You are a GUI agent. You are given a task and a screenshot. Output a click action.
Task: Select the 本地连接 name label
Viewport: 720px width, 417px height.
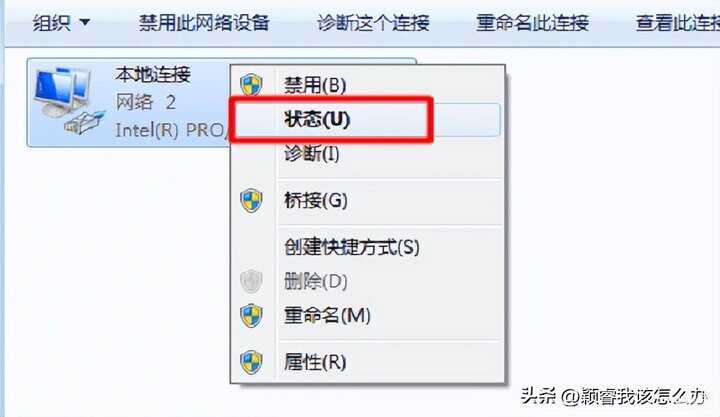(153, 74)
